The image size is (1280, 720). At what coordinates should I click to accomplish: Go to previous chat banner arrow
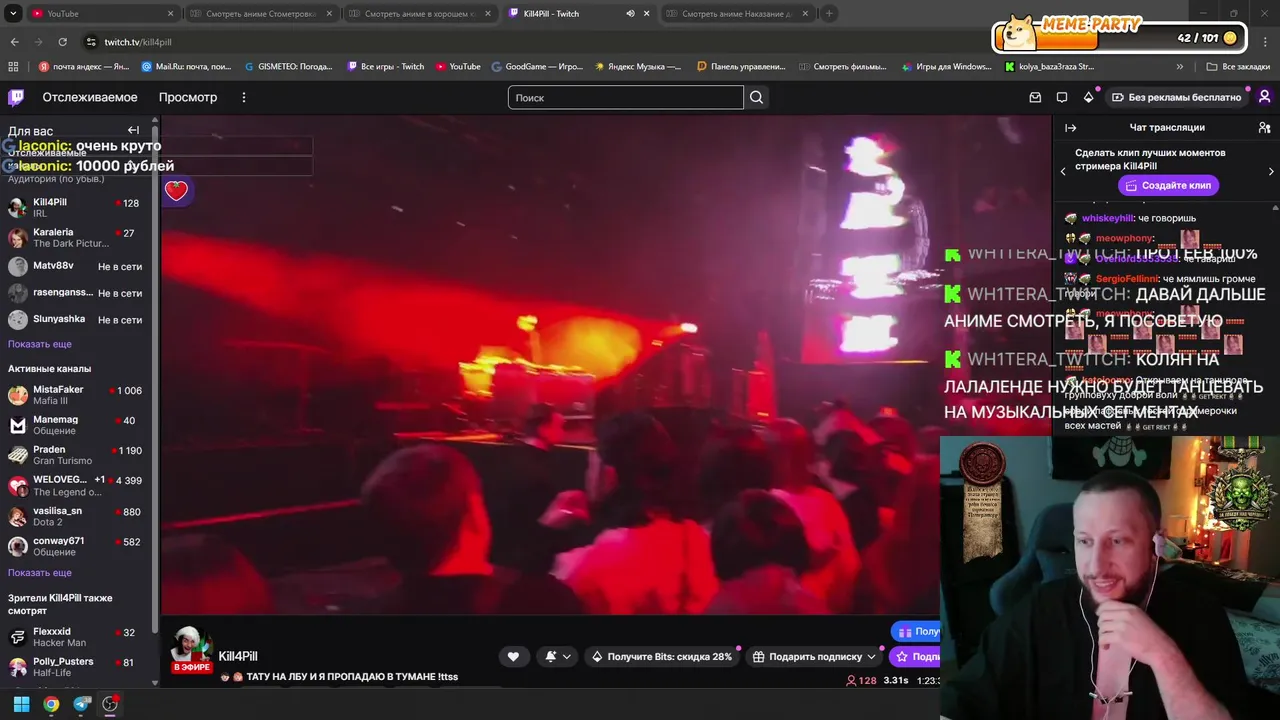point(1063,172)
